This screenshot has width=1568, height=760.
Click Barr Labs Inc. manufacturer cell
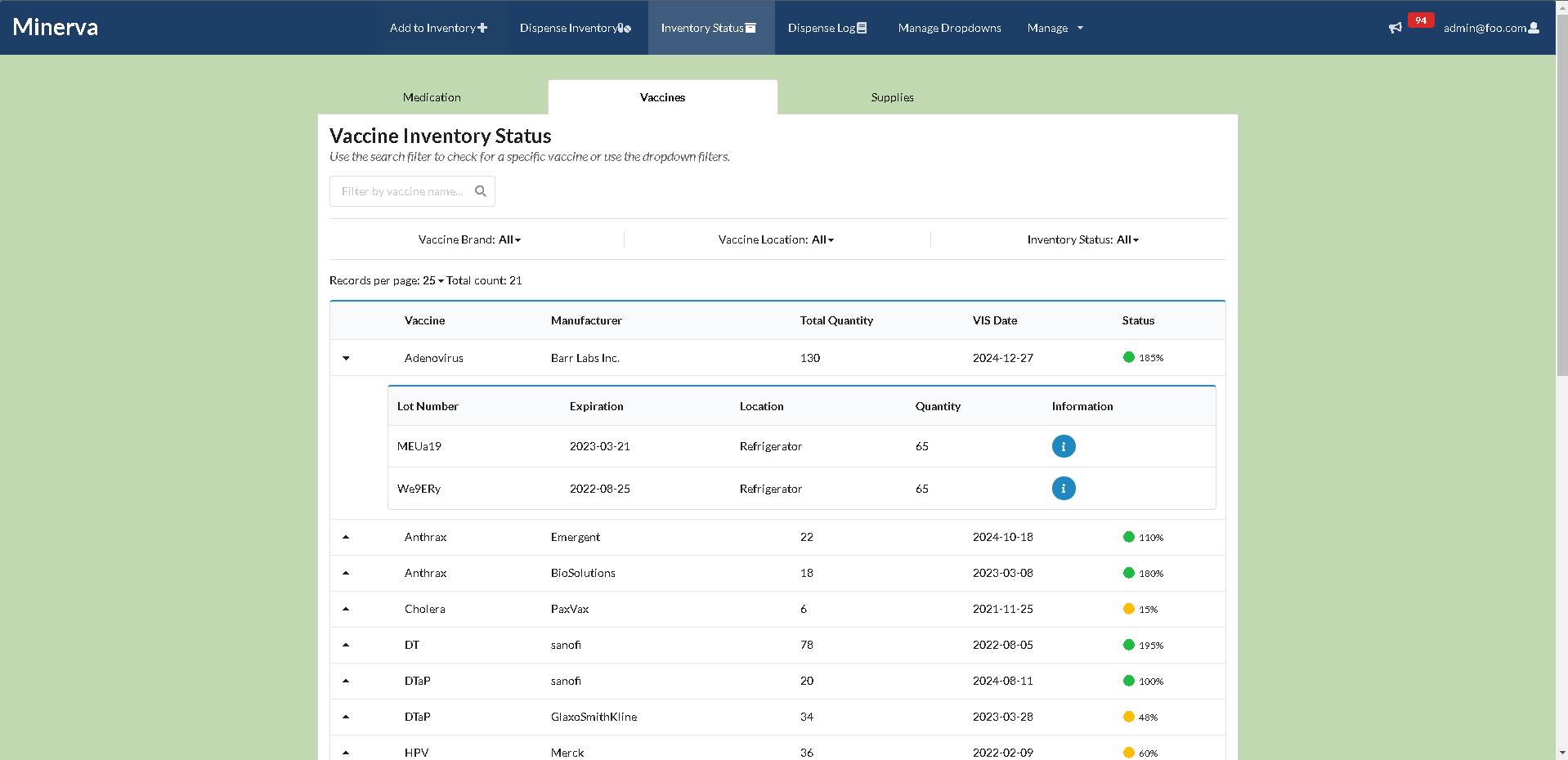pos(585,358)
